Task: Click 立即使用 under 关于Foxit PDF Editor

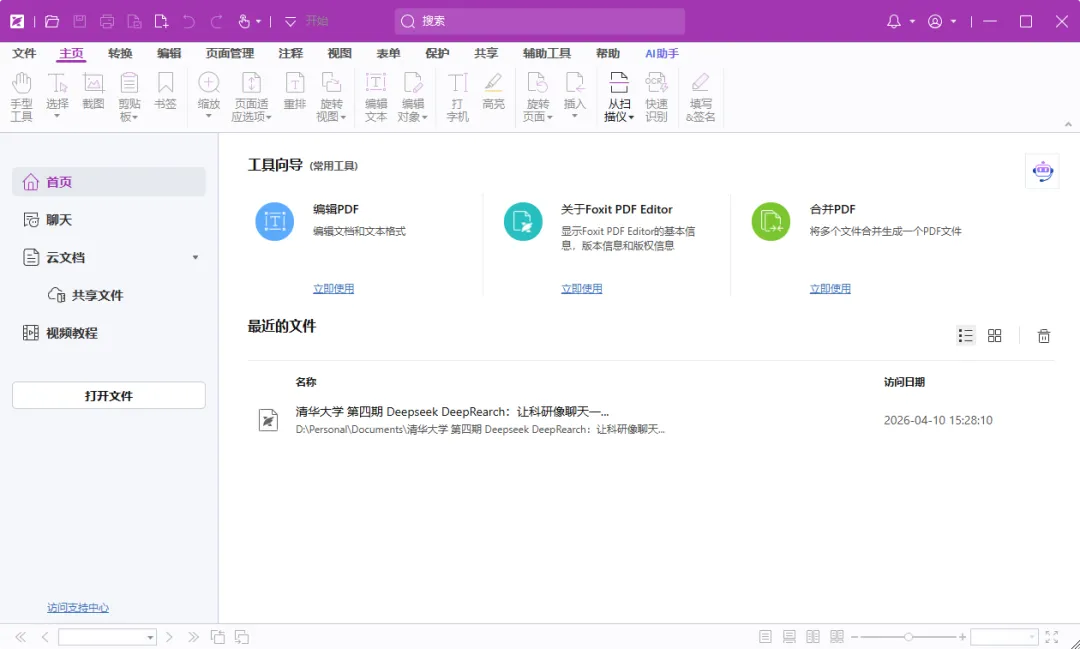Action: coord(581,289)
